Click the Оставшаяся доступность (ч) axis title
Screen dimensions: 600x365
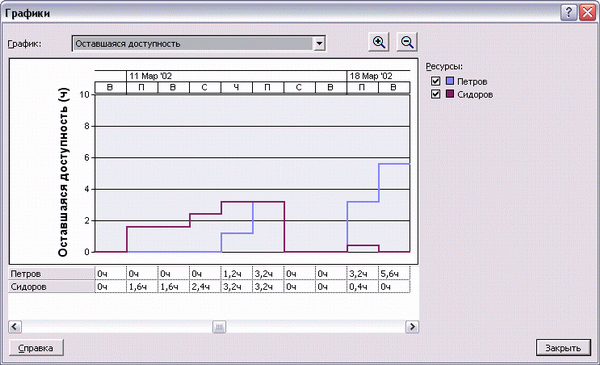click(x=63, y=172)
